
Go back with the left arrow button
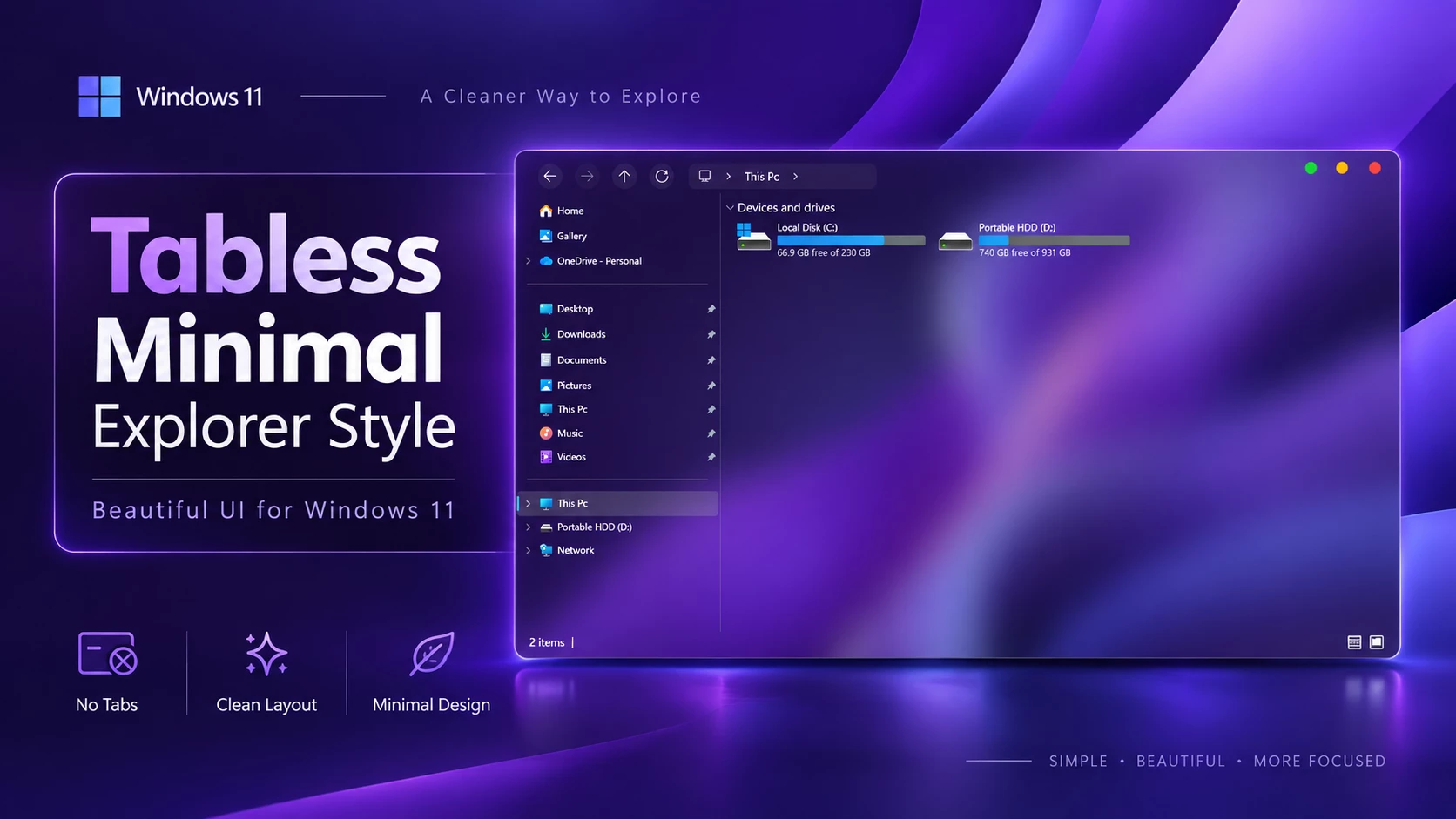[549, 176]
